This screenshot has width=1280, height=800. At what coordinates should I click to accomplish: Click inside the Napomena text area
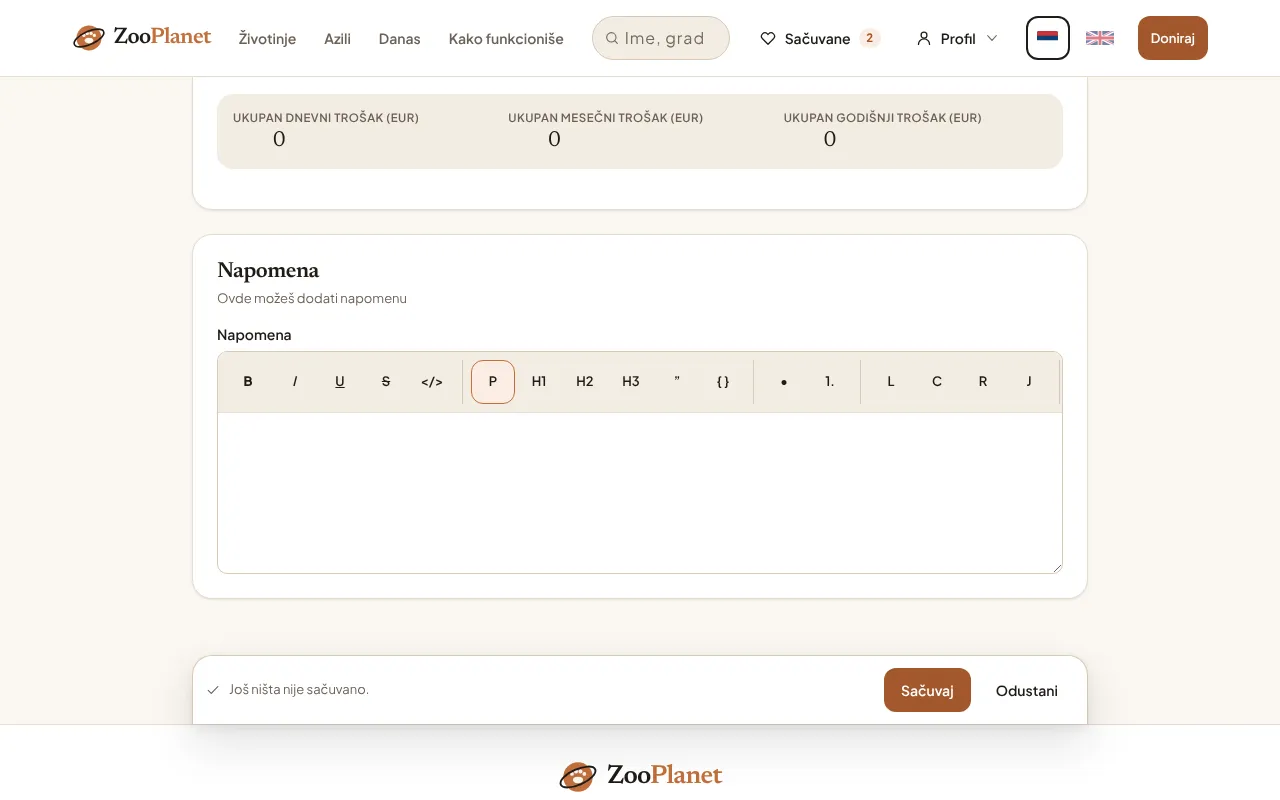(x=640, y=493)
